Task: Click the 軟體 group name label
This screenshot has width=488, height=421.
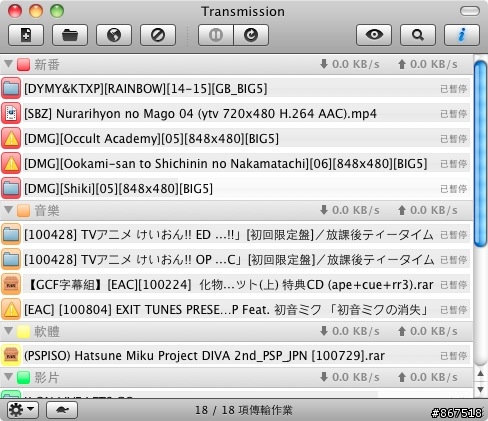Action: pos(47,332)
